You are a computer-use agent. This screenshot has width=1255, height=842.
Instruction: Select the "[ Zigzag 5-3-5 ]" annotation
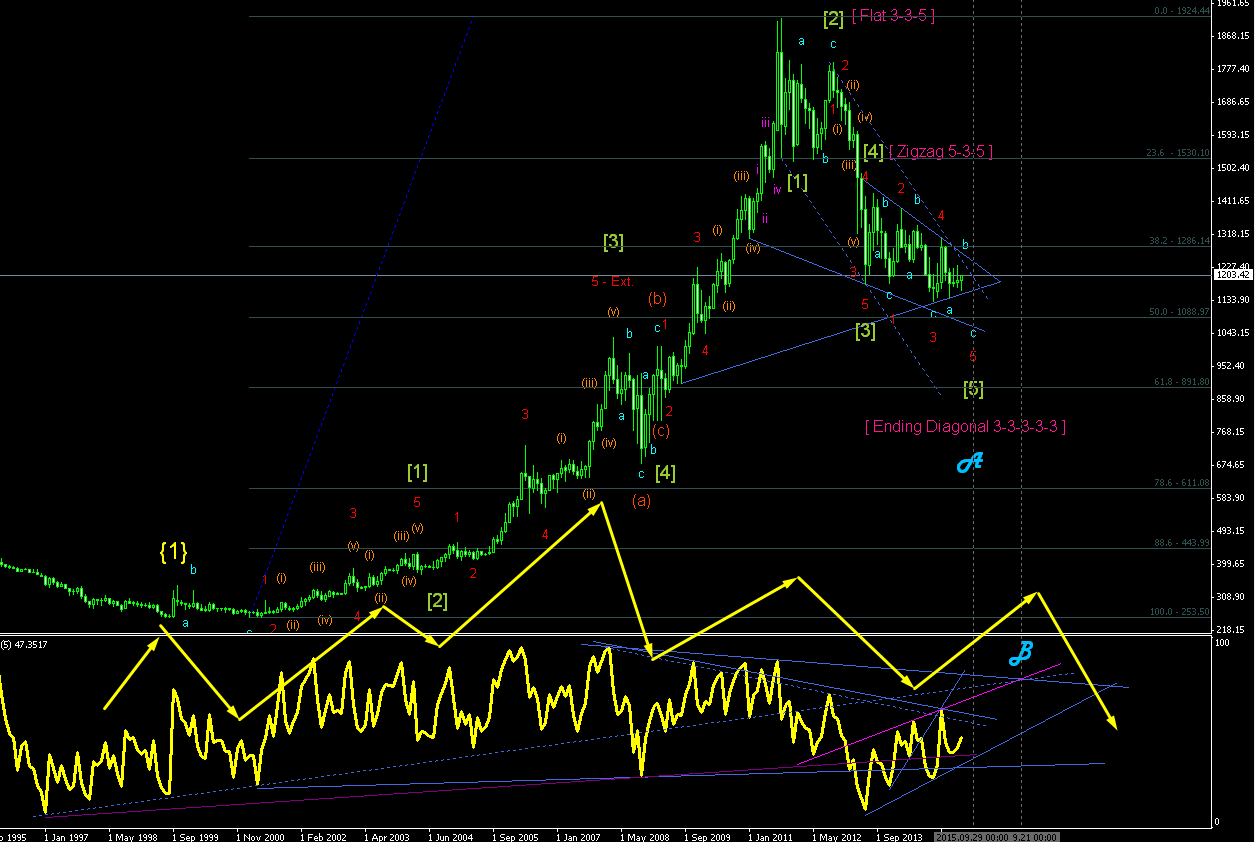click(x=940, y=151)
